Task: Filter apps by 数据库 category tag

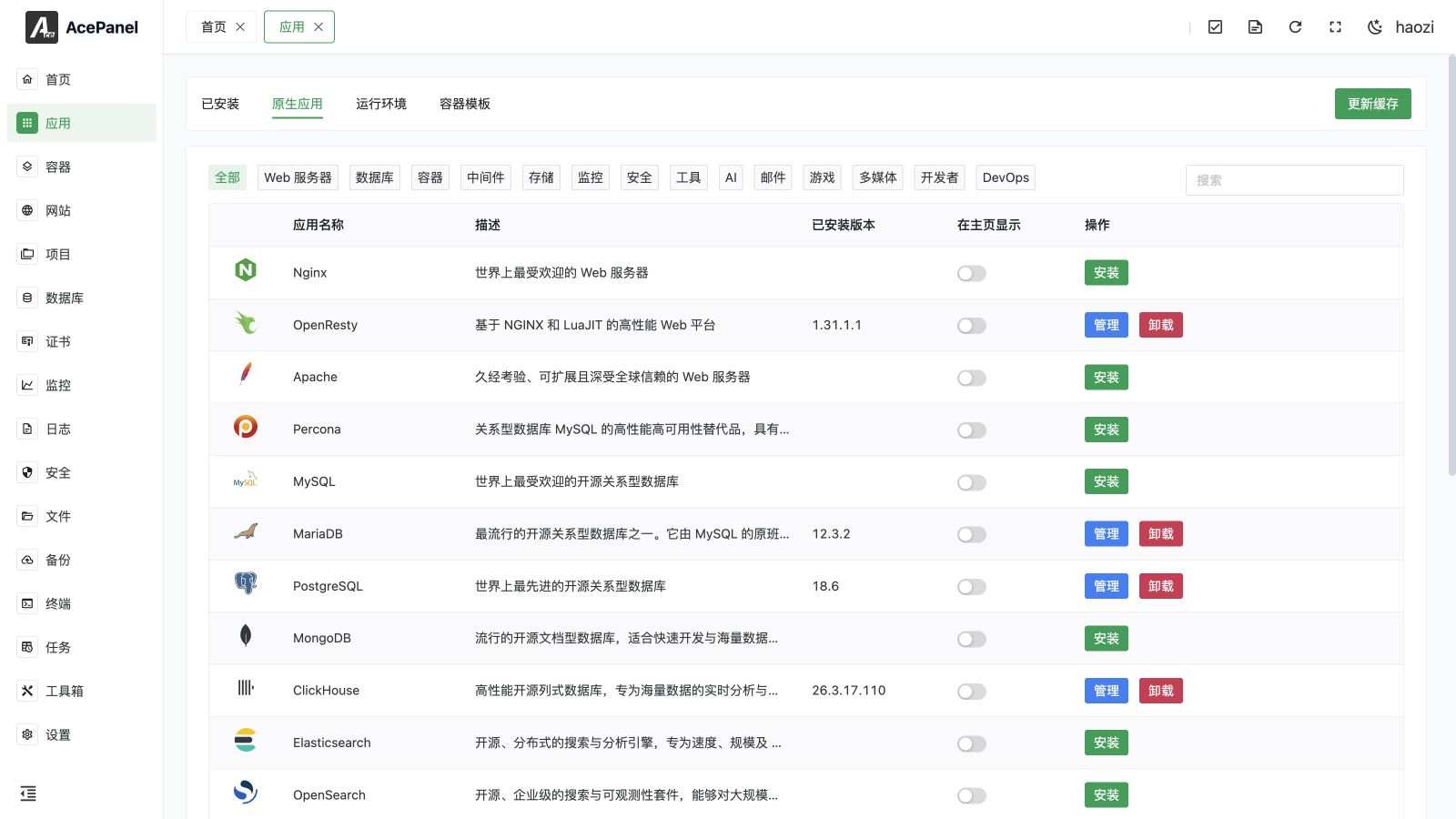Action: click(375, 177)
